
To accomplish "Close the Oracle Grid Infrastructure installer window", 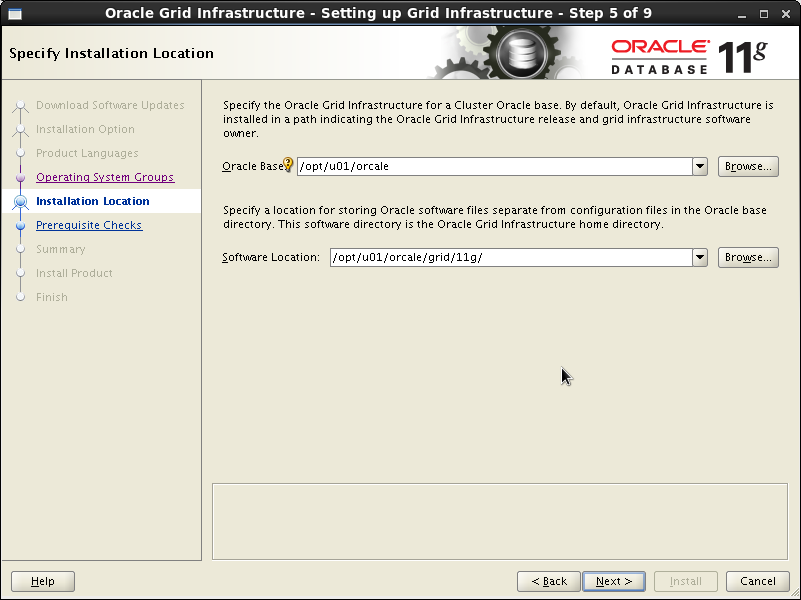I will tap(786, 14).
